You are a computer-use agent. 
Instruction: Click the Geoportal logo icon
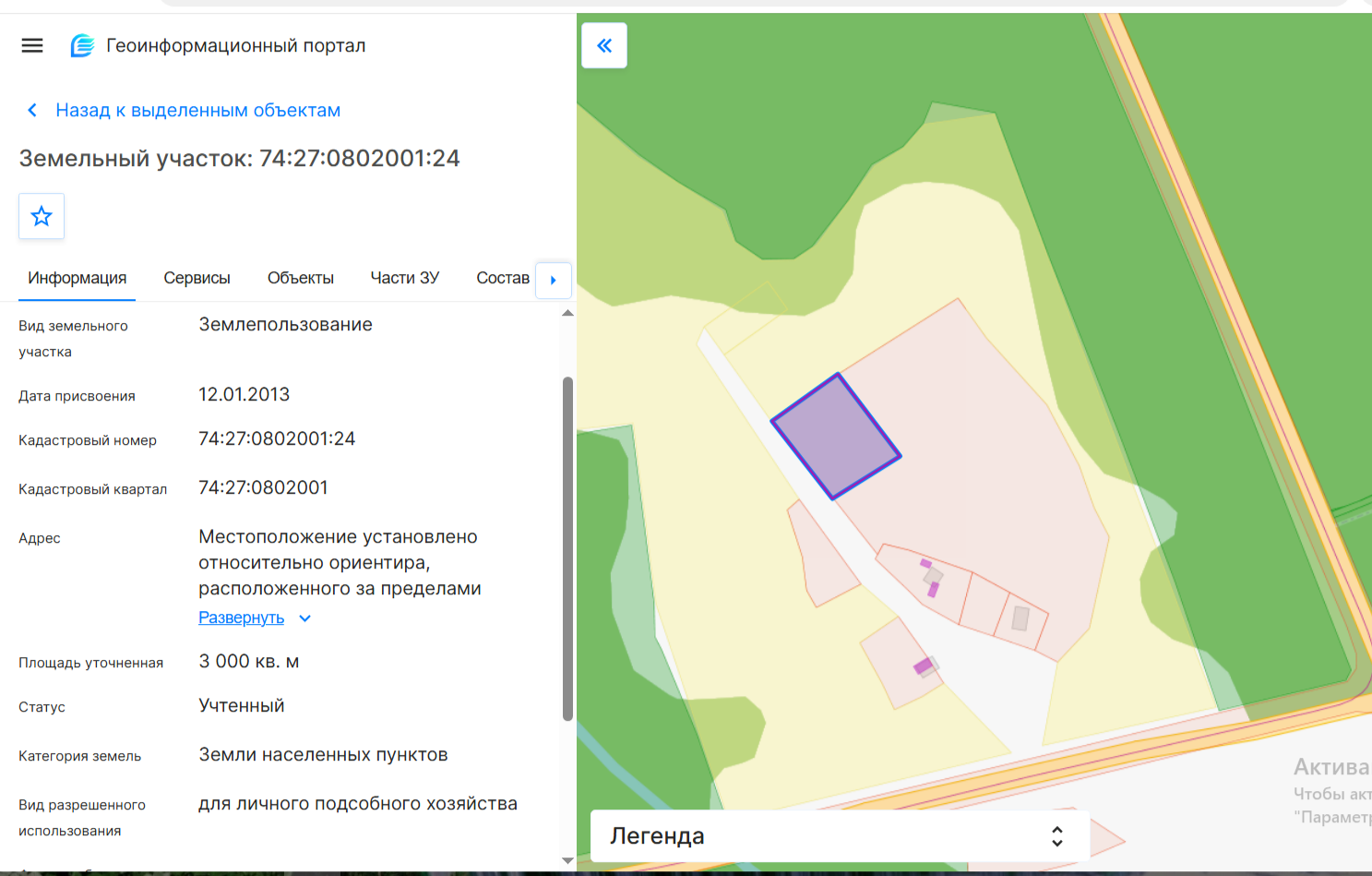click(x=82, y=45)
